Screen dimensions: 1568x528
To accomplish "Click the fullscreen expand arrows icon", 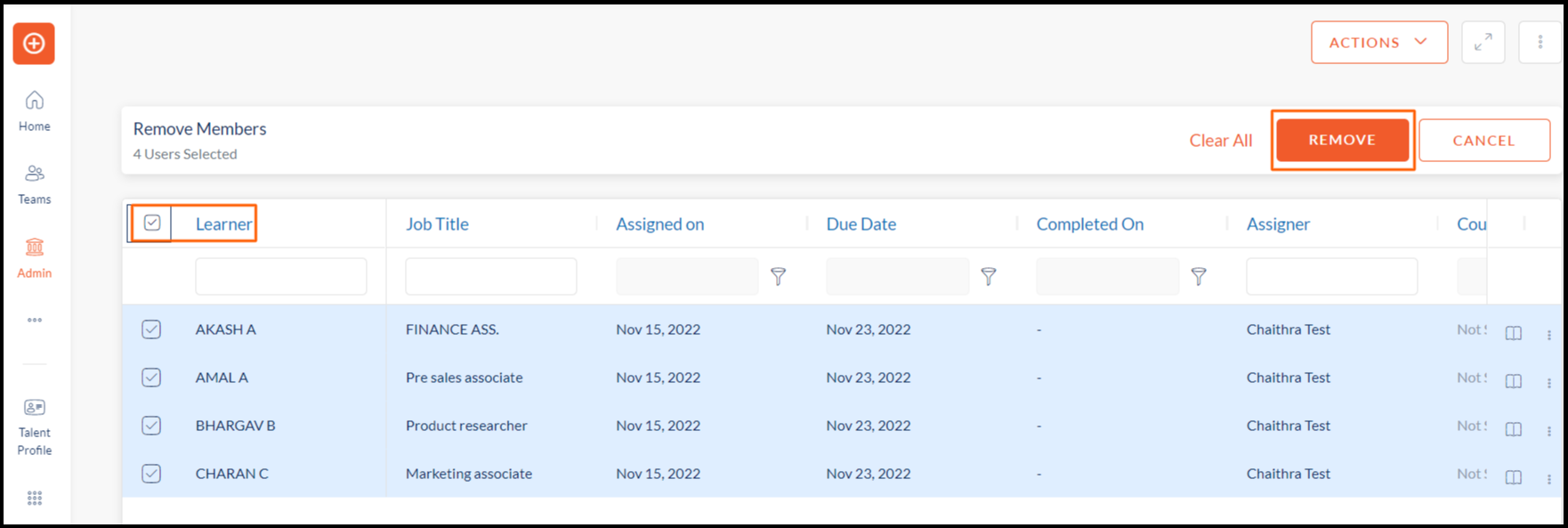I will pos(1483,42).
